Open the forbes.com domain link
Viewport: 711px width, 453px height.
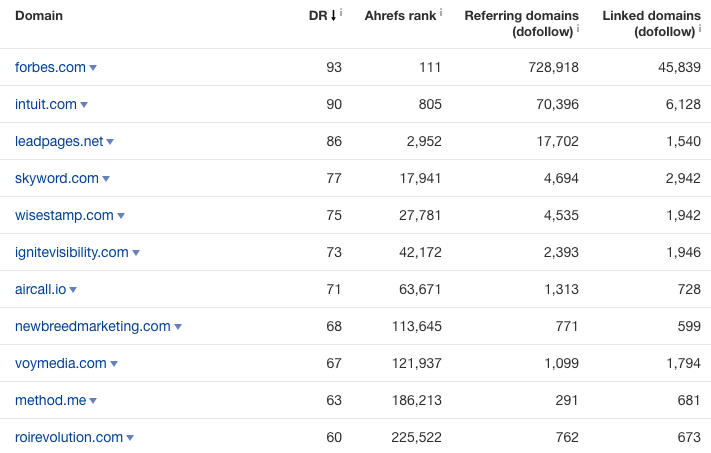(50, 67)
